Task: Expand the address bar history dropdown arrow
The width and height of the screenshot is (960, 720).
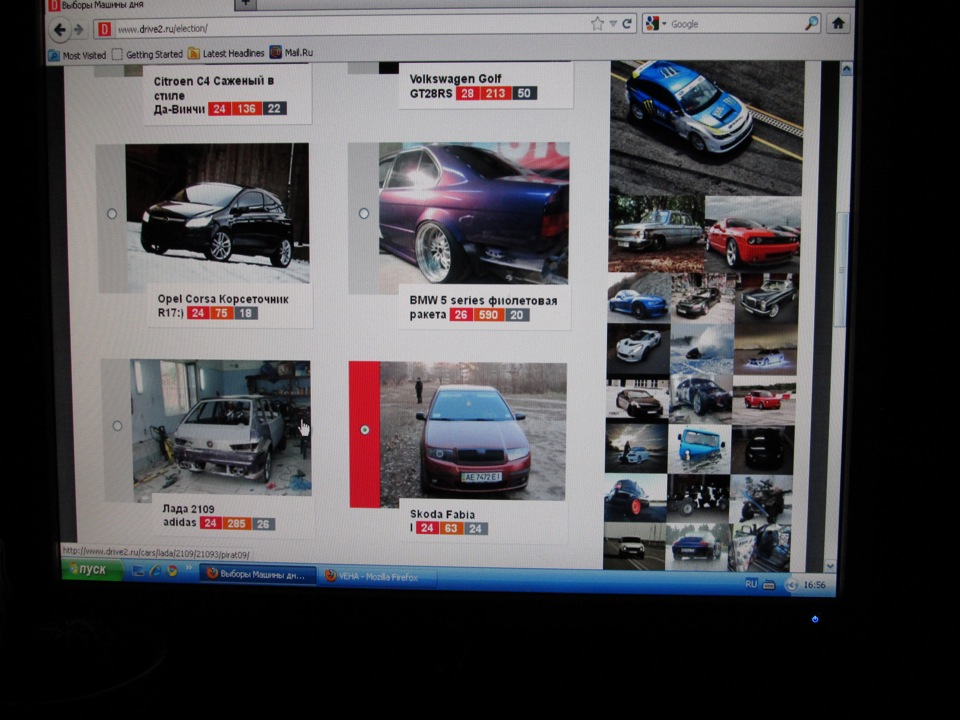Action: coord(613,24)
